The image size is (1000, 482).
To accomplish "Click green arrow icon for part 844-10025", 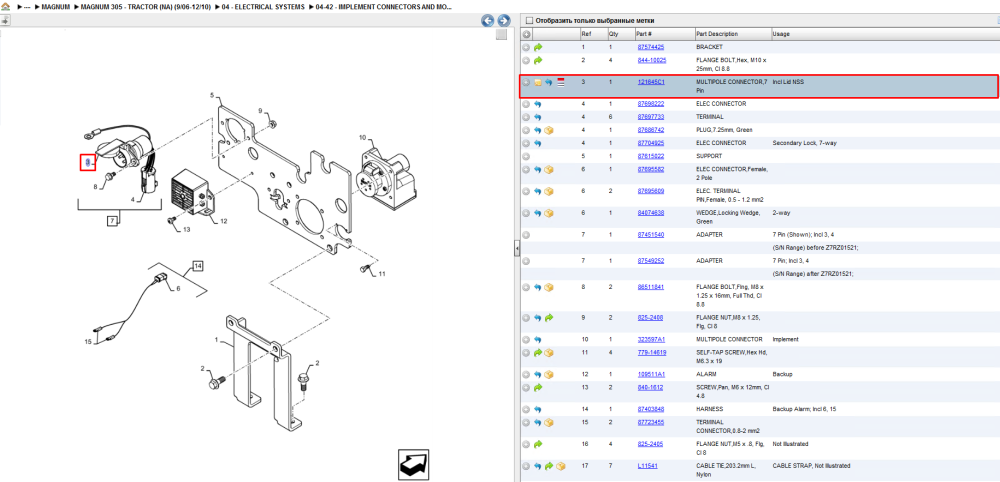I will point(538,61).
